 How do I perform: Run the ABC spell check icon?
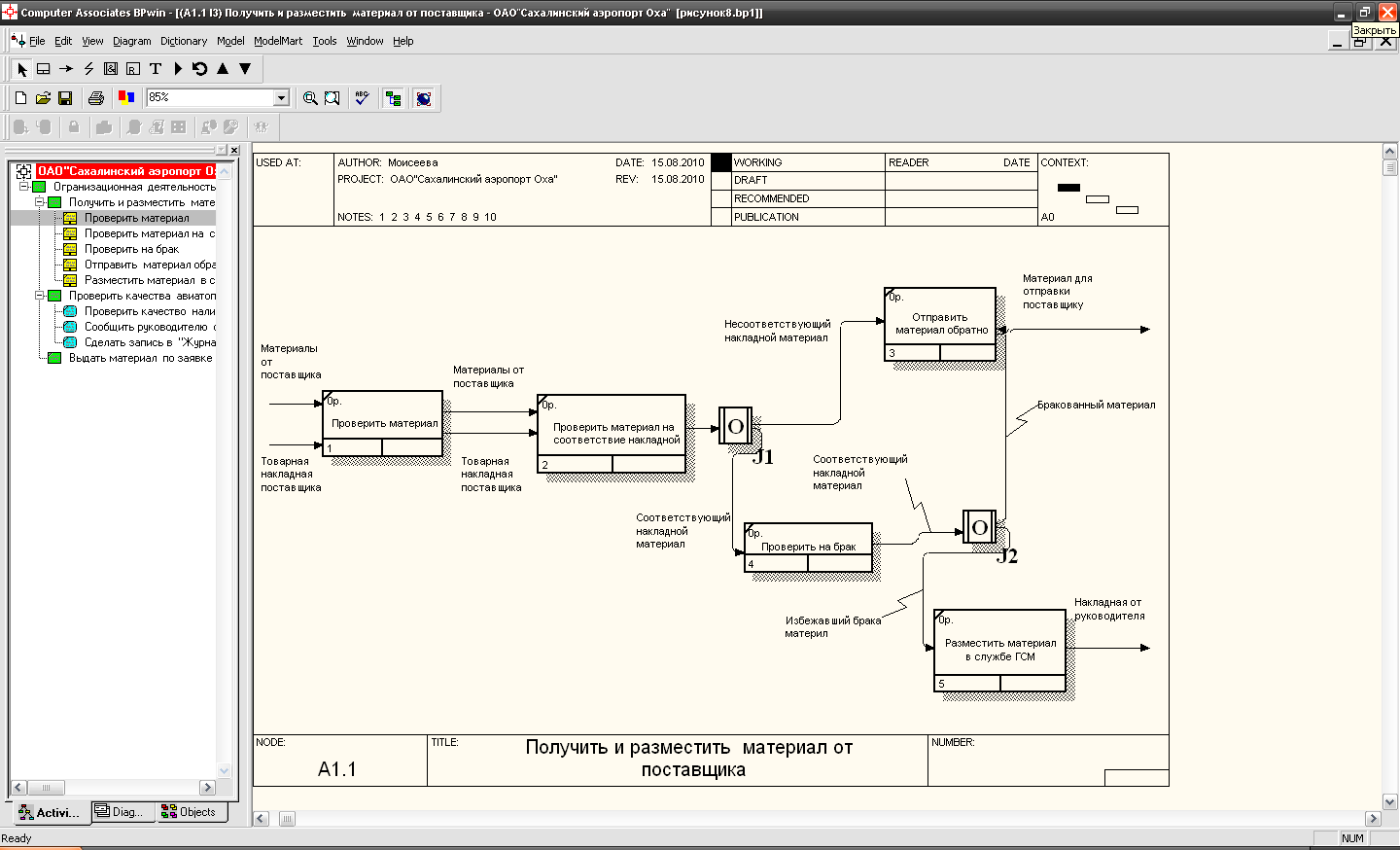(x=362, y=98)
